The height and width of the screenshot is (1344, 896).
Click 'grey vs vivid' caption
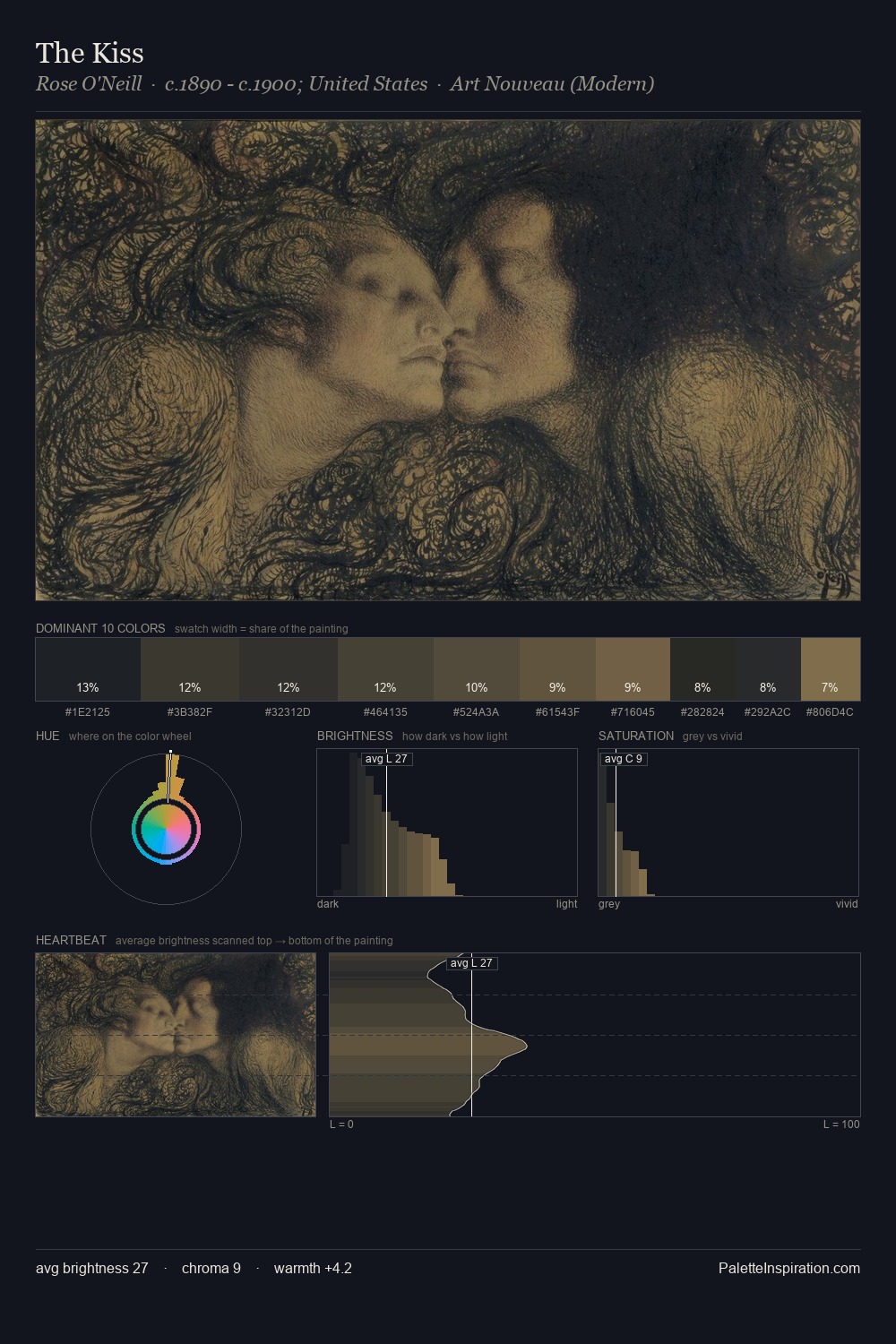click(x=712, y=737)
